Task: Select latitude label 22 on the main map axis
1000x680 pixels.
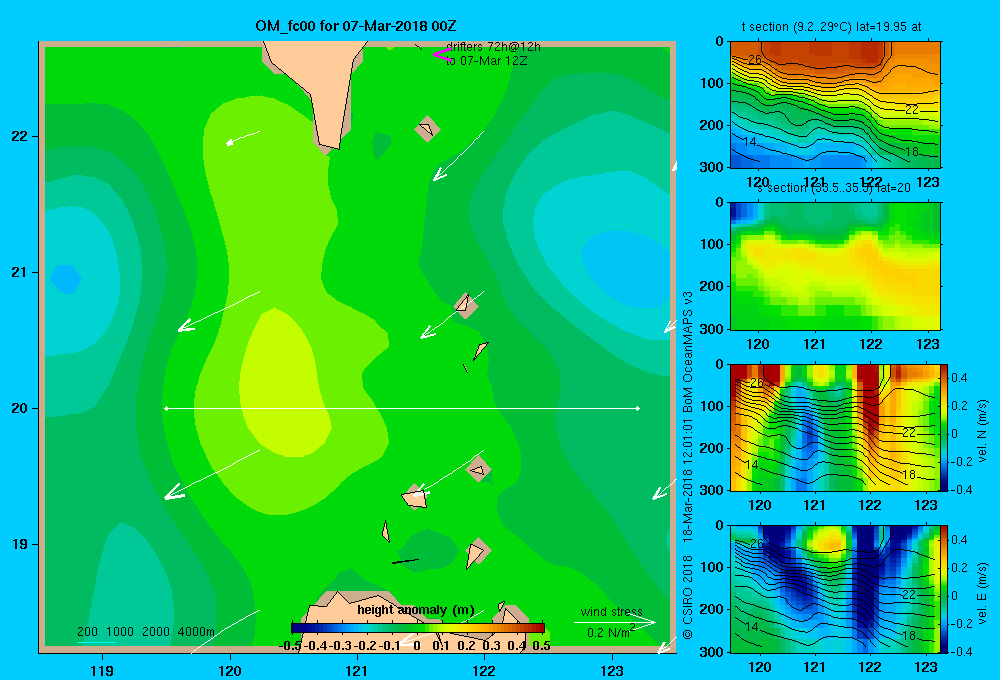Action: pyautogui.click(x=20, y=136)
